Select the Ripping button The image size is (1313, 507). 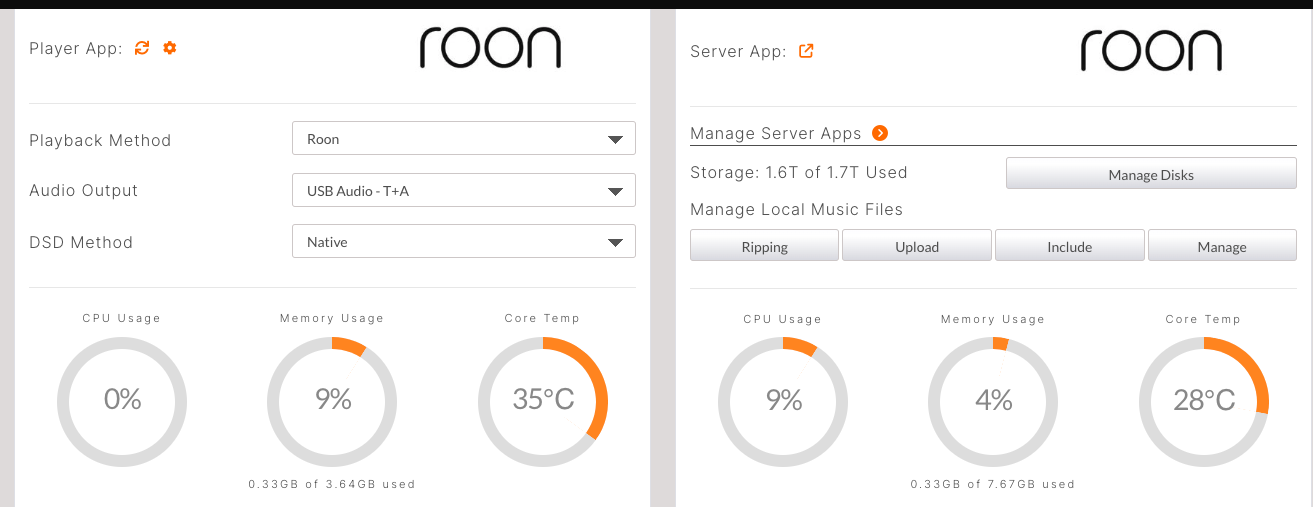pos(765,246)
